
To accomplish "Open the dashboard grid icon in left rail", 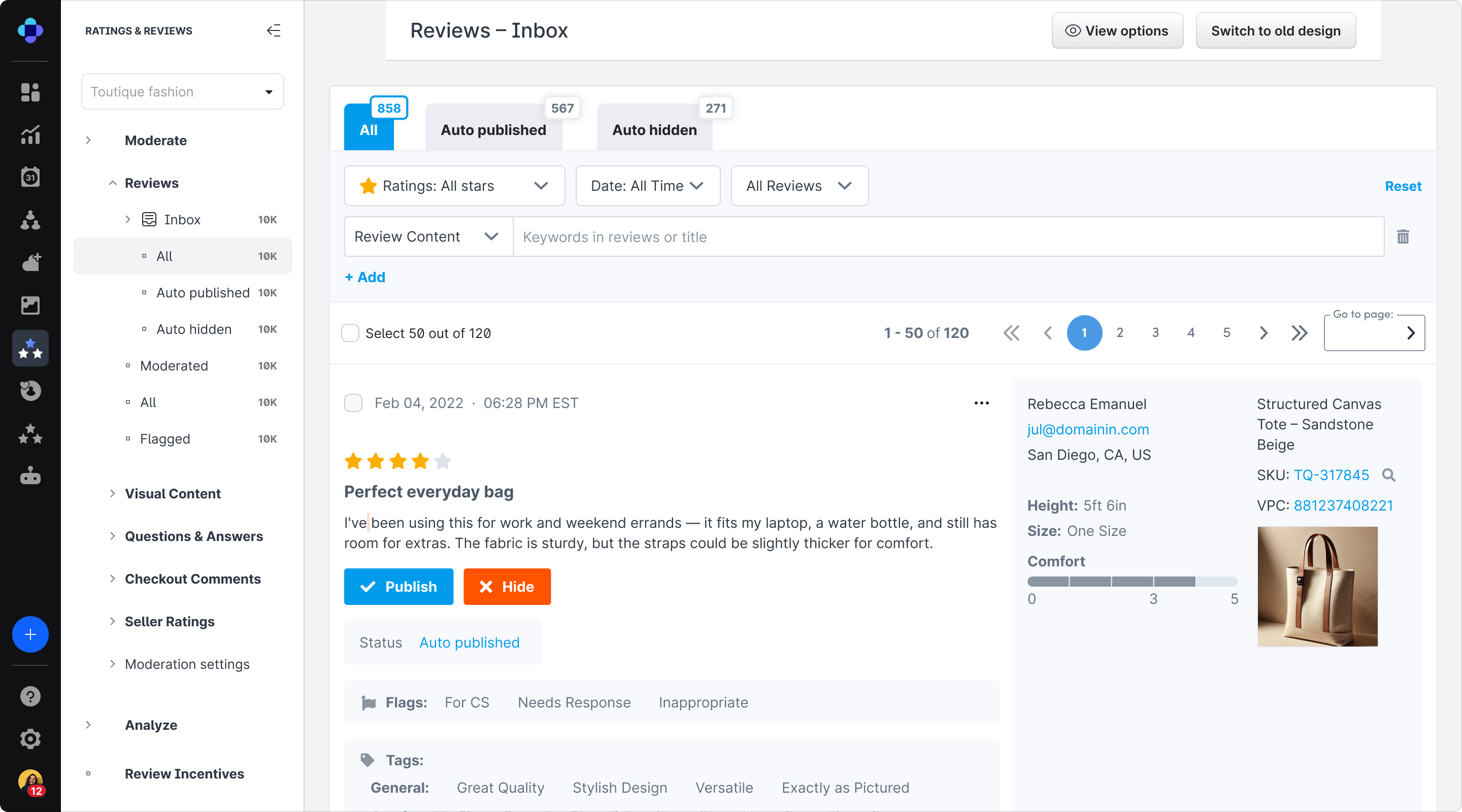I will pyautogui.click(x=30, y=92).
